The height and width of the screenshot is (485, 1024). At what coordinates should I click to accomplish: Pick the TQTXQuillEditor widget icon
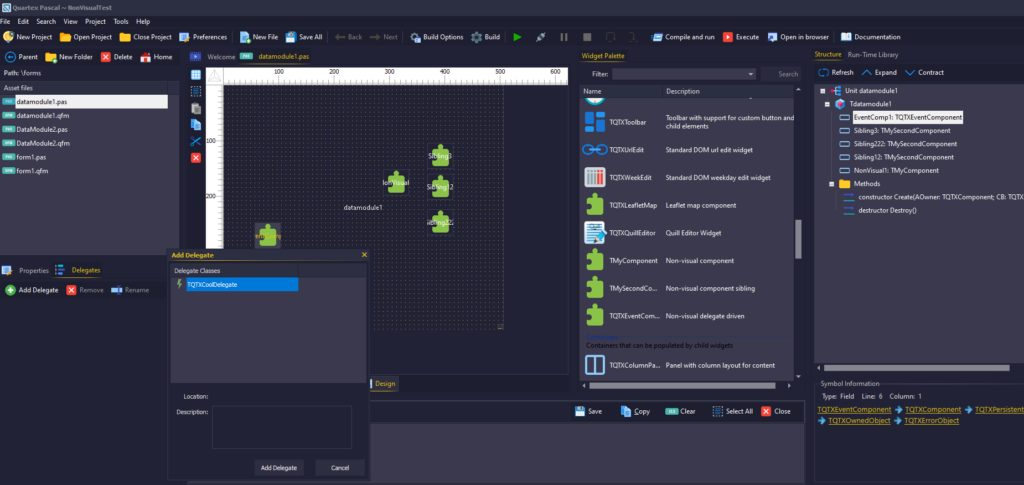click(x=594, y=233)
